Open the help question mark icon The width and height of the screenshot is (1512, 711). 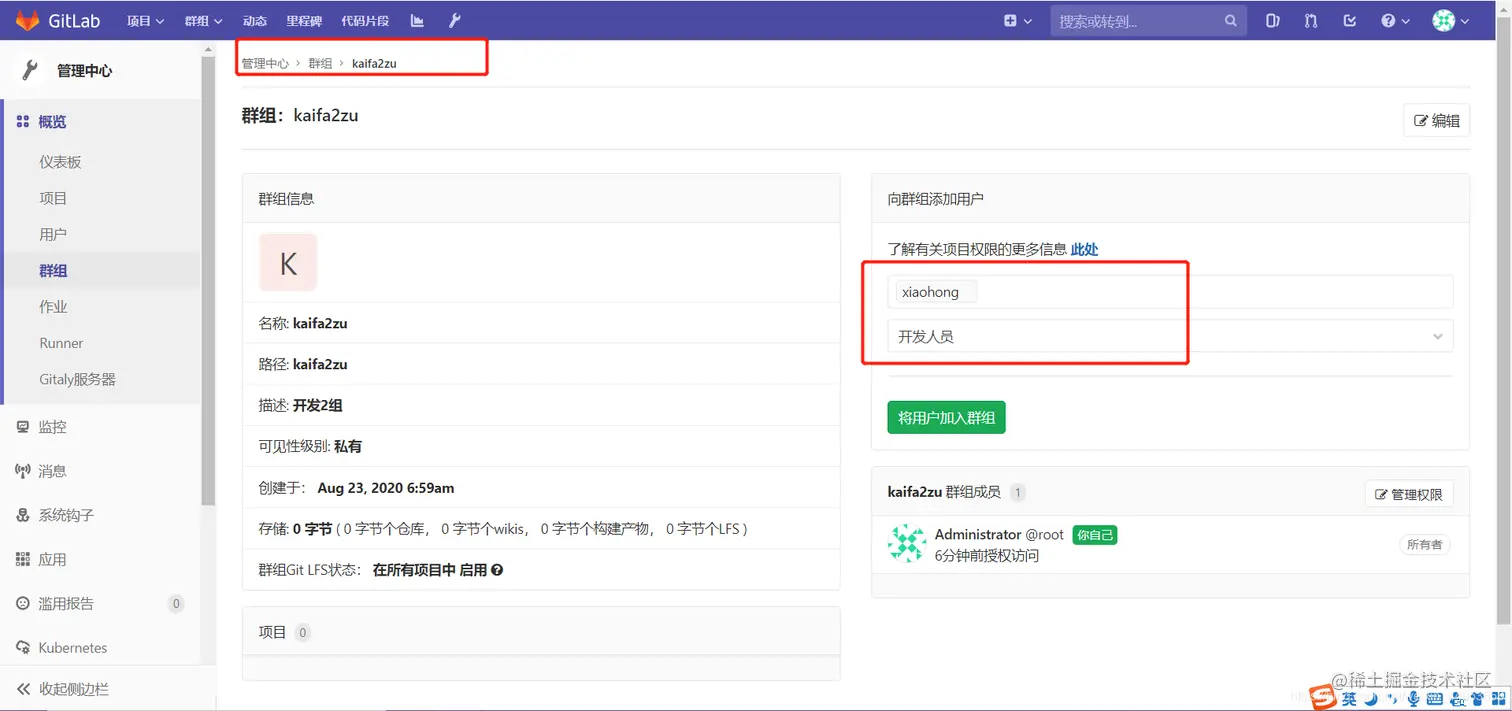coord(1388,21)
